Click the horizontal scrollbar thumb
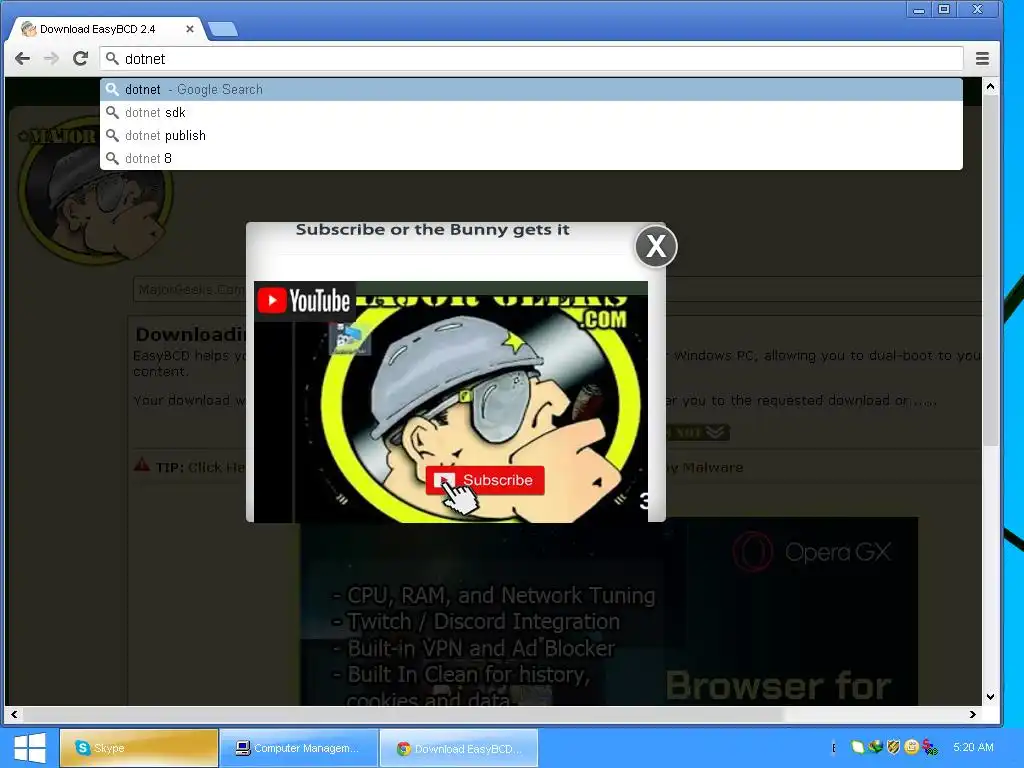The image size is (1024, 768). tap(404, 714)
